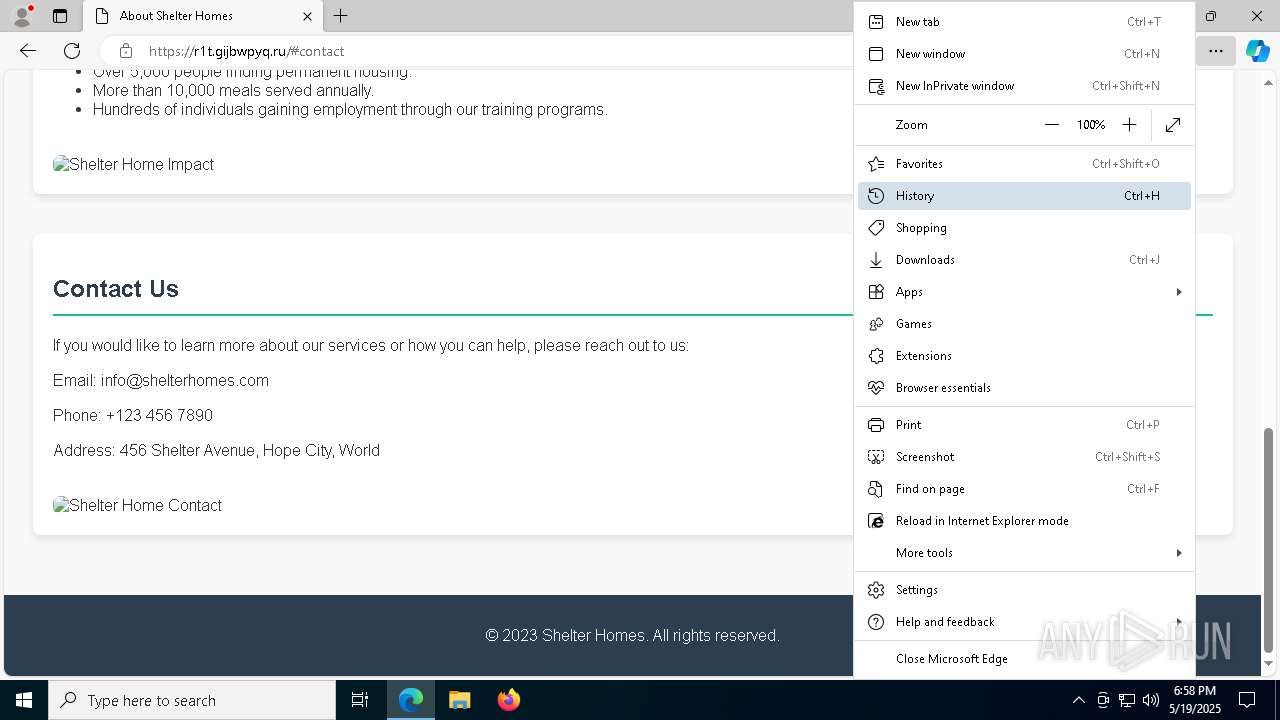The width and height of the screenshot is (1280, 720).
Task: Open History from the menu
Action: click(x=1024, y=196)
